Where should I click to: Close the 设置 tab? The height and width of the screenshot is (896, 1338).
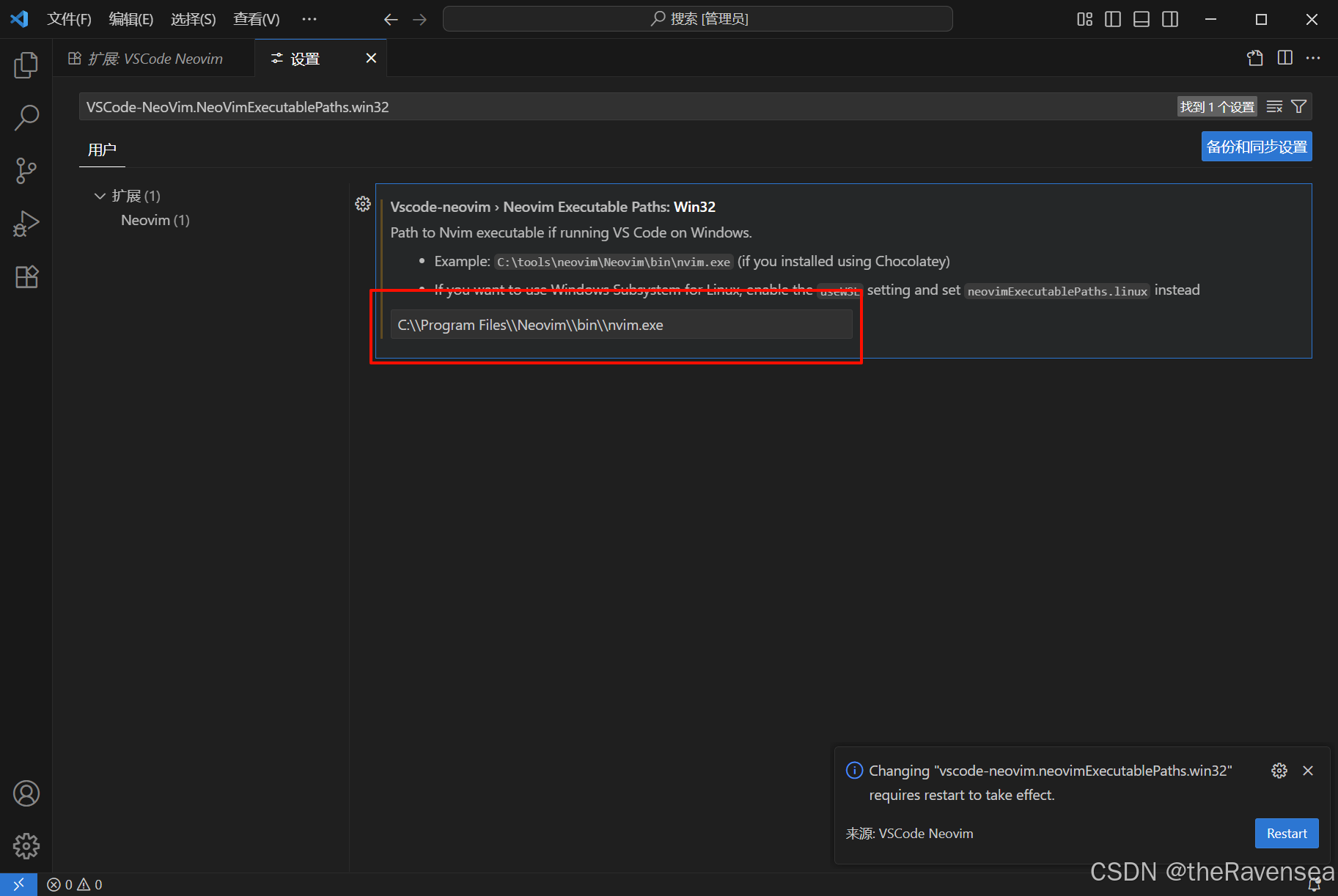[371, 58]
